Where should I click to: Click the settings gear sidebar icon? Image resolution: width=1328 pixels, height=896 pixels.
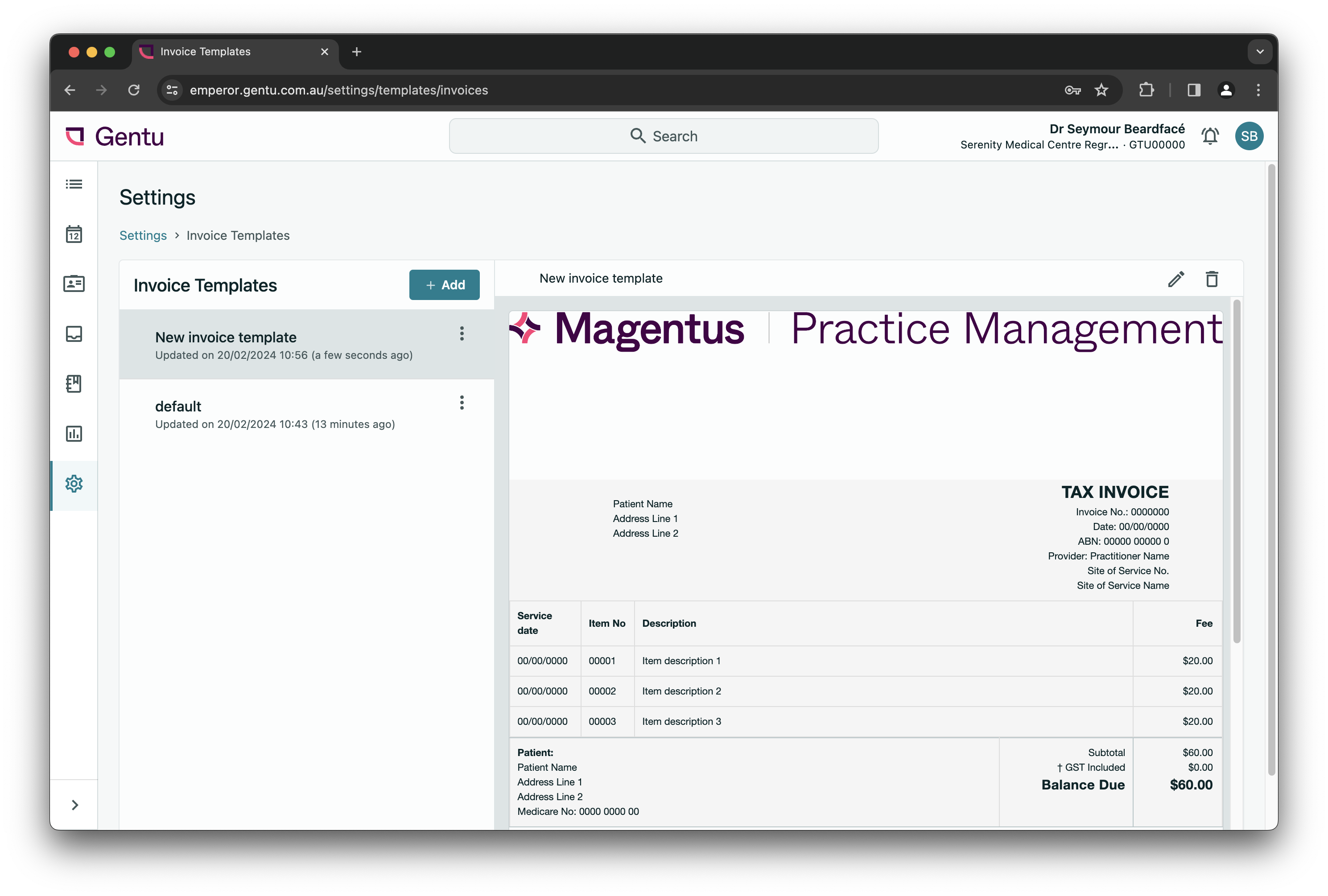74,484
